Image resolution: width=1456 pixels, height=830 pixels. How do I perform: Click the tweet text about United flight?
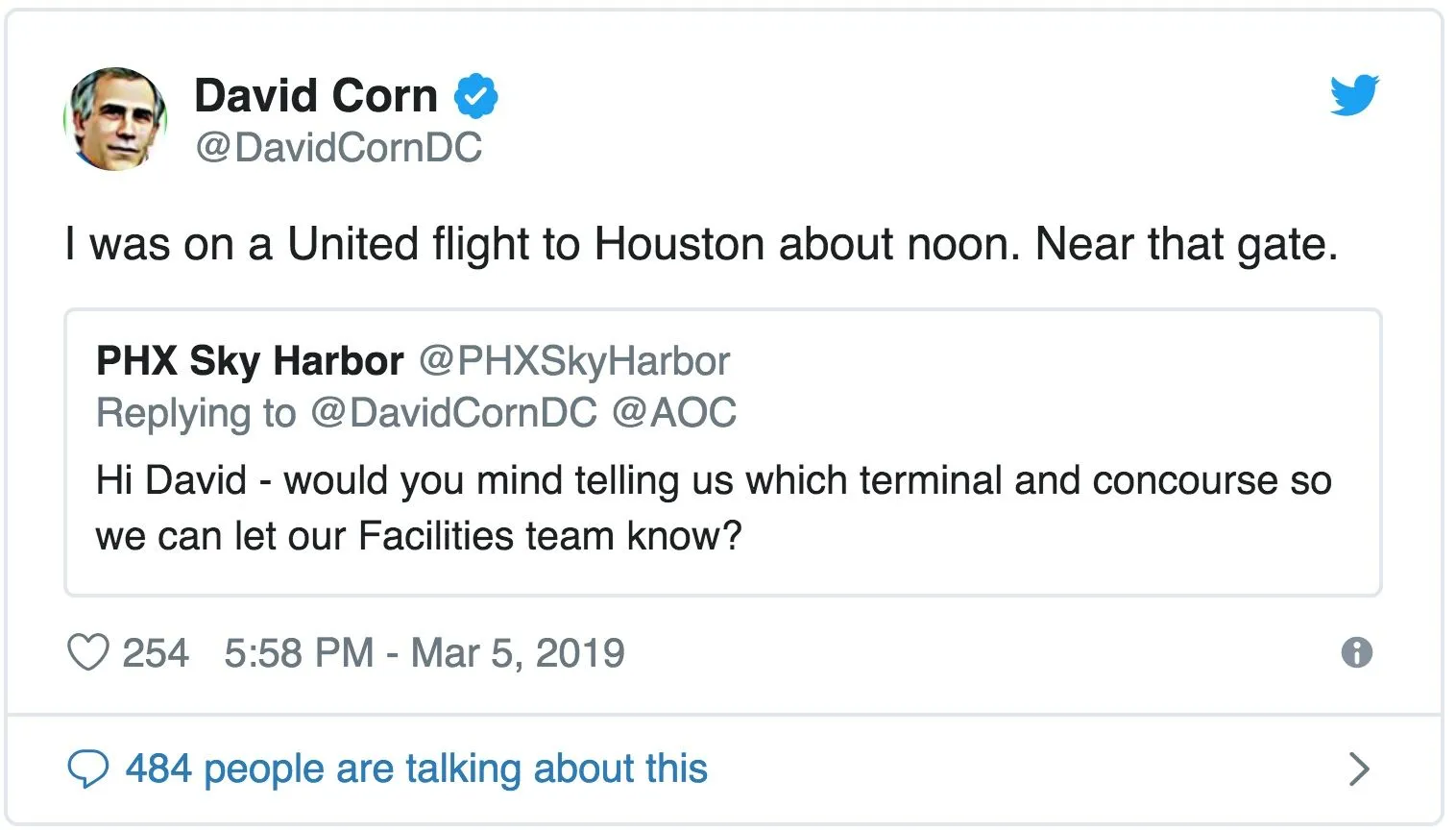coord(701,244)
